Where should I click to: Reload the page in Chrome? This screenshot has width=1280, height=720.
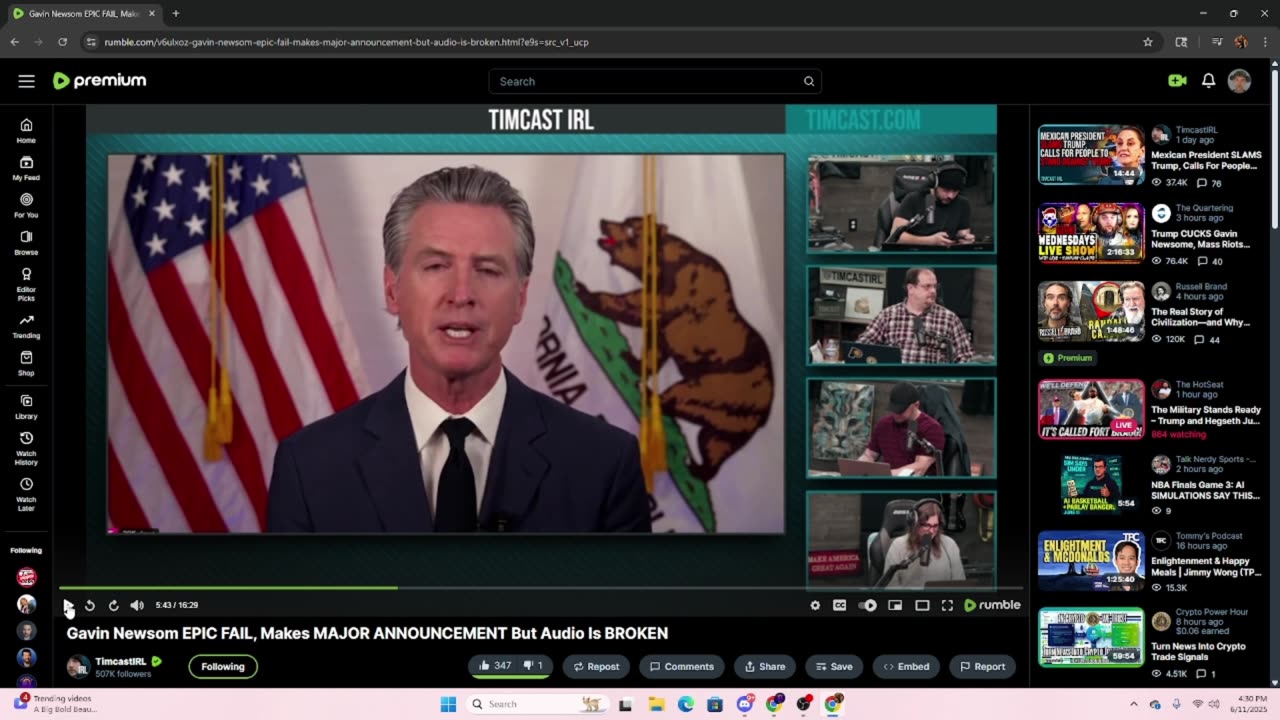[62, 42]
